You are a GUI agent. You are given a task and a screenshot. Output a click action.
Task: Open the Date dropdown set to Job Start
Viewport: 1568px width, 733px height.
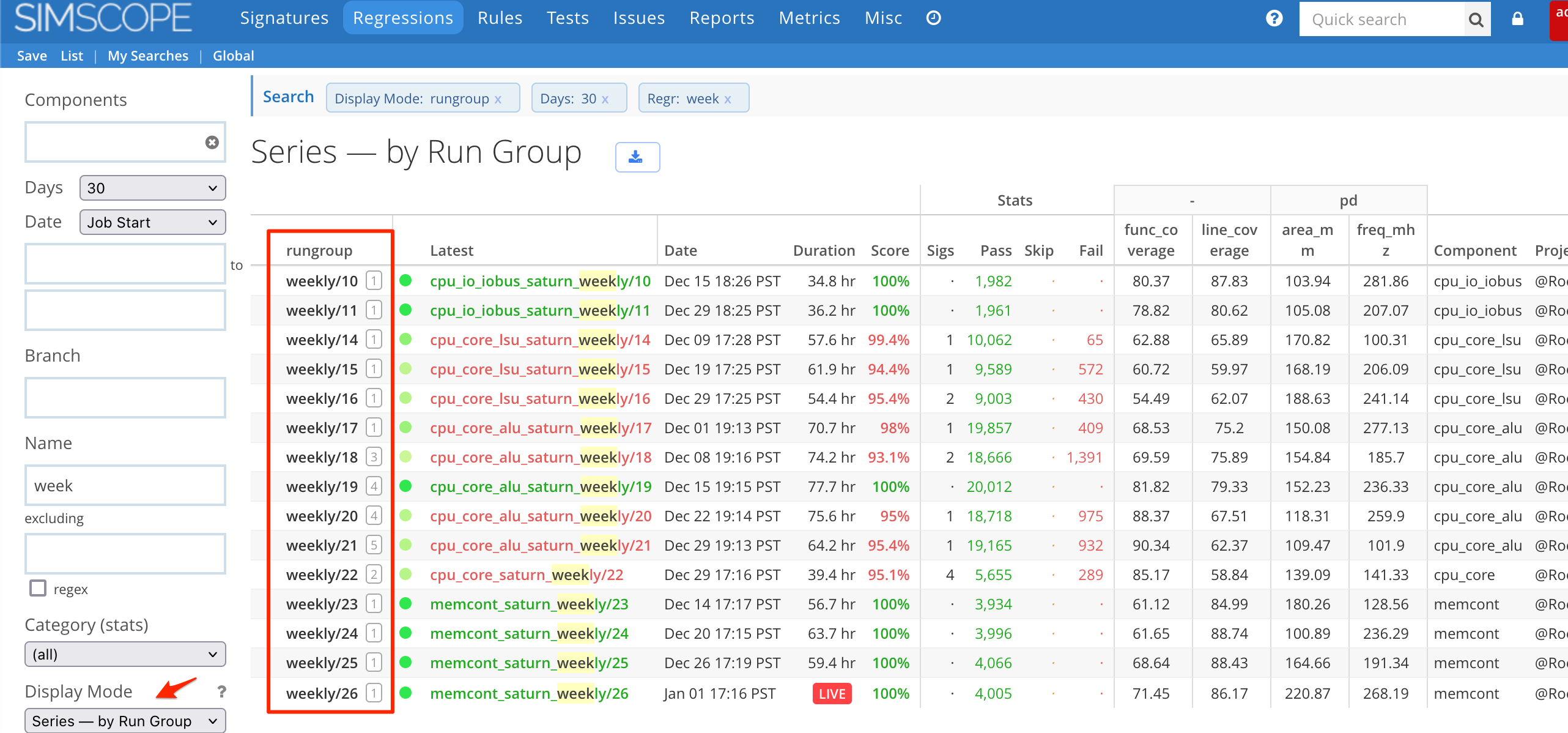point(152,222)
